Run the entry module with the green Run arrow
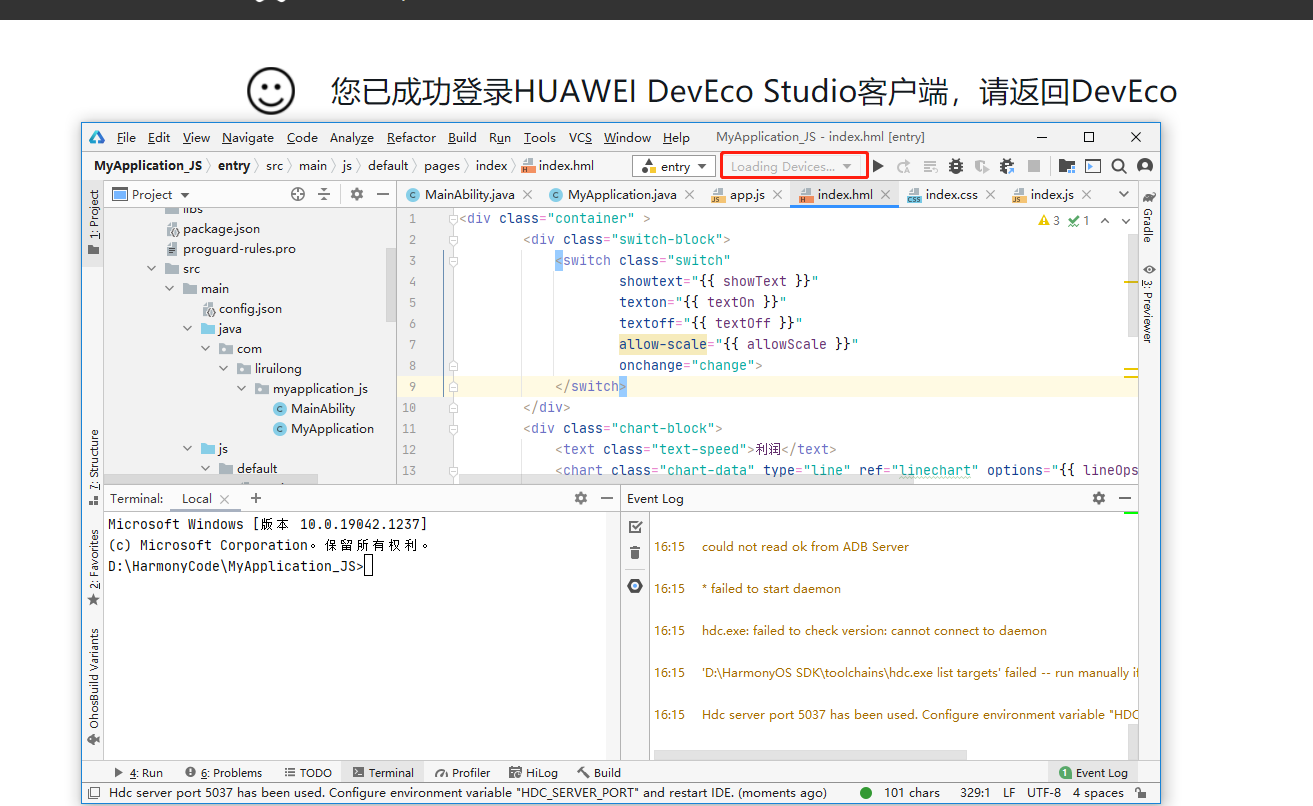 pyautogui.click(x=879, y=166)
